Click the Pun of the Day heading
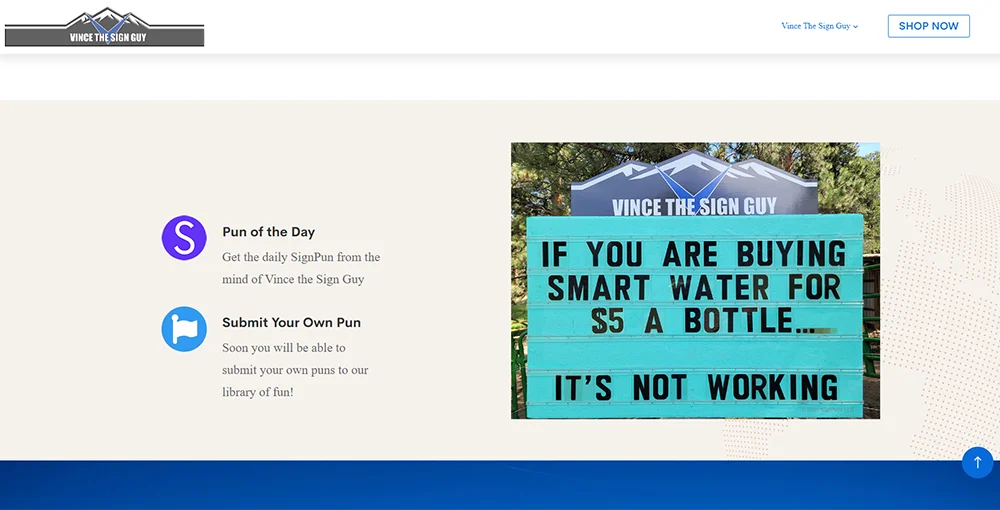This screenshot has width=1000, height=510. (268, 232)
